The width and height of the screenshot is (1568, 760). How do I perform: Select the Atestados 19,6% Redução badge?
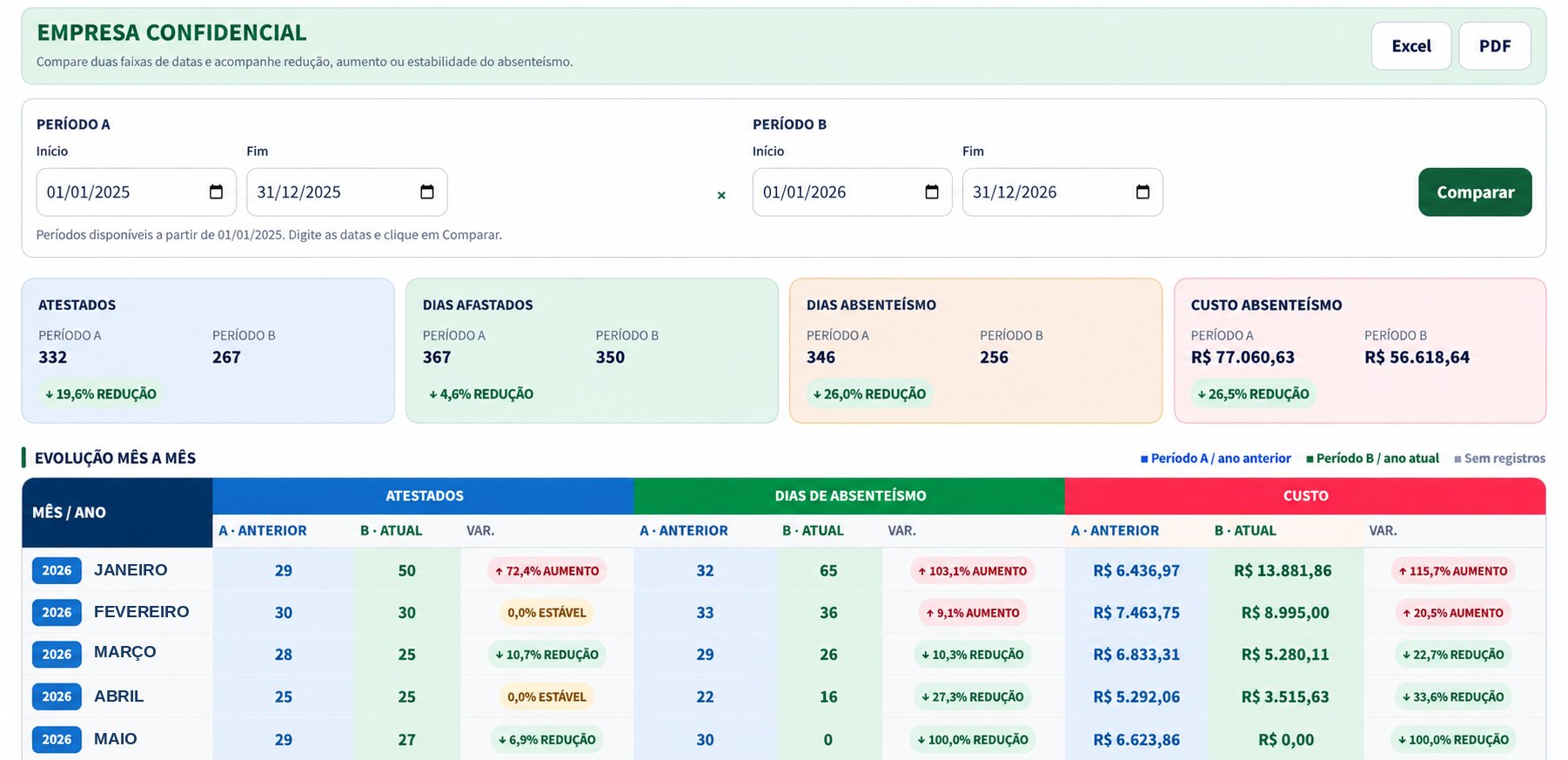coord(101,393)
